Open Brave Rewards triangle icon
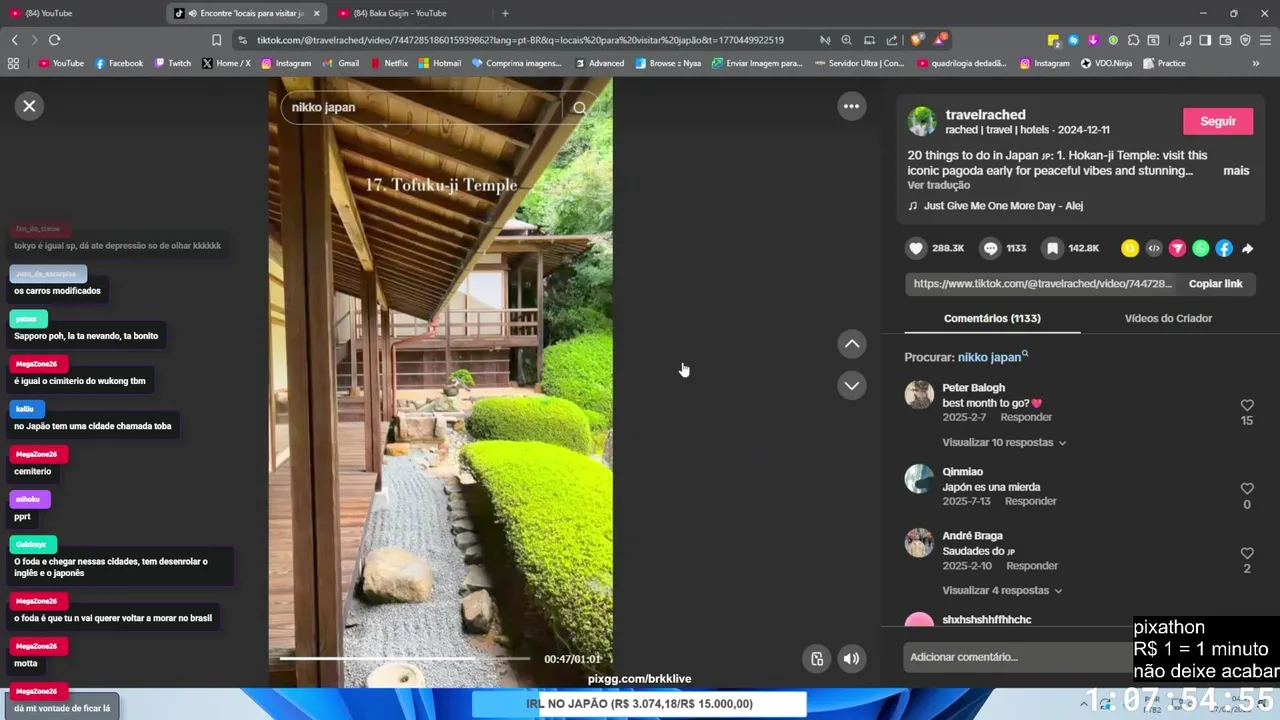The height and width of the screenshot is (720, 1280). click(x=940, y=40)
